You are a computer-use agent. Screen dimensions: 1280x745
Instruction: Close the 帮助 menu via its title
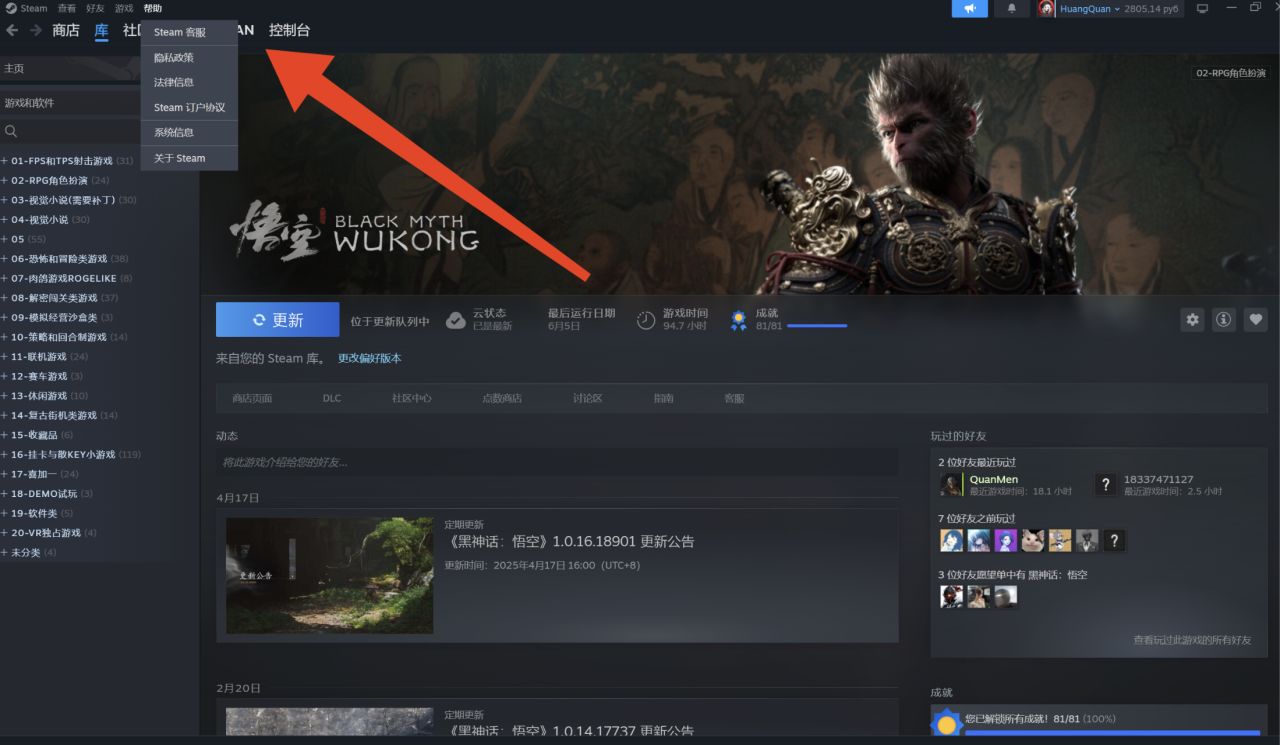[x=153, y=8]
